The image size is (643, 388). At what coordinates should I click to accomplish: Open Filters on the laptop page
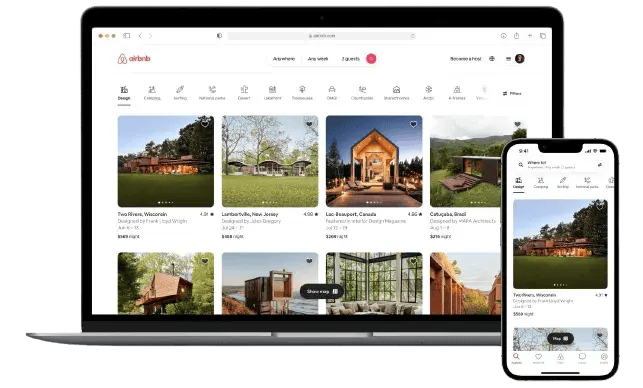[x=512, y=94]
